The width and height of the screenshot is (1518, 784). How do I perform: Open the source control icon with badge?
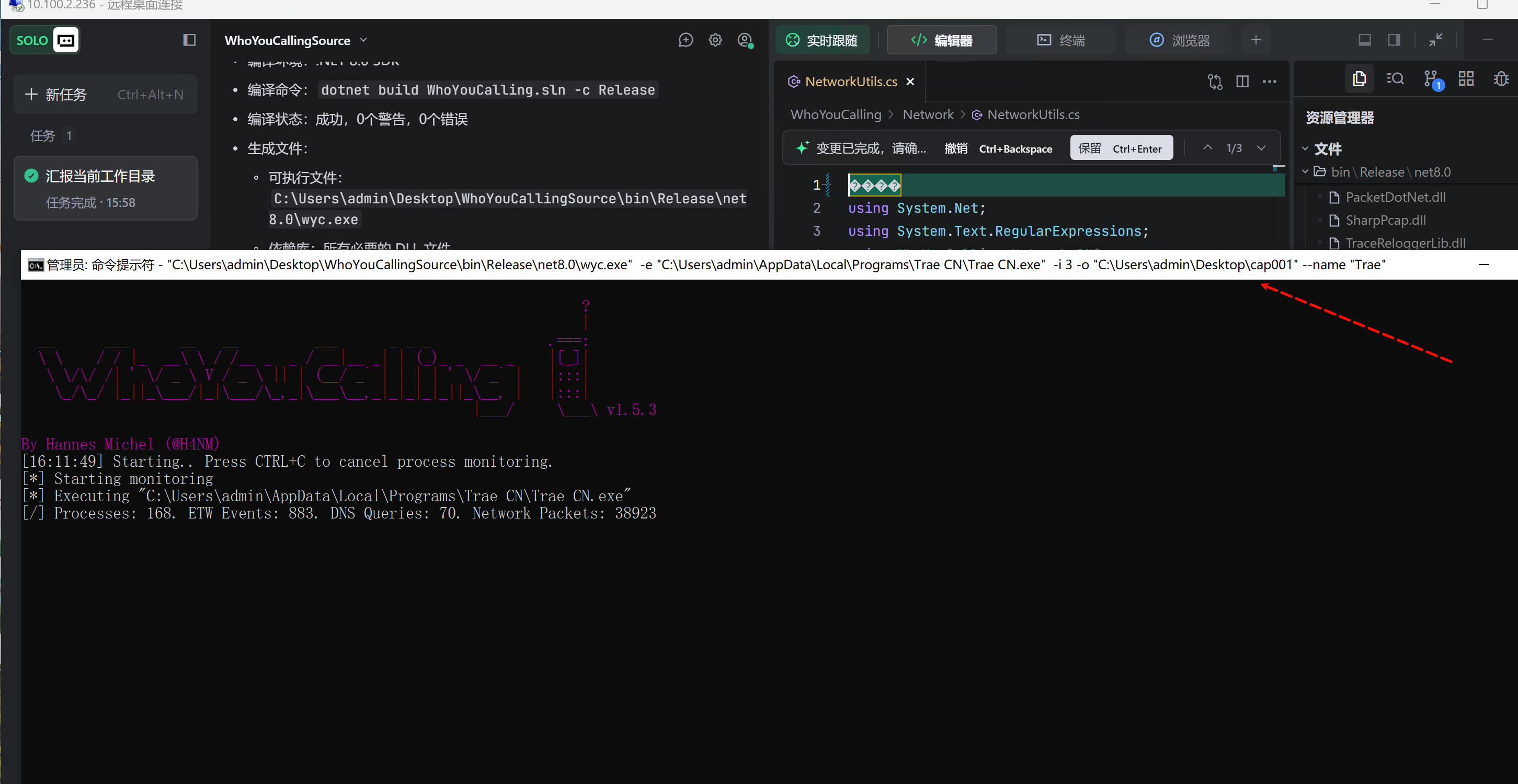click(x=1431, y=79)
